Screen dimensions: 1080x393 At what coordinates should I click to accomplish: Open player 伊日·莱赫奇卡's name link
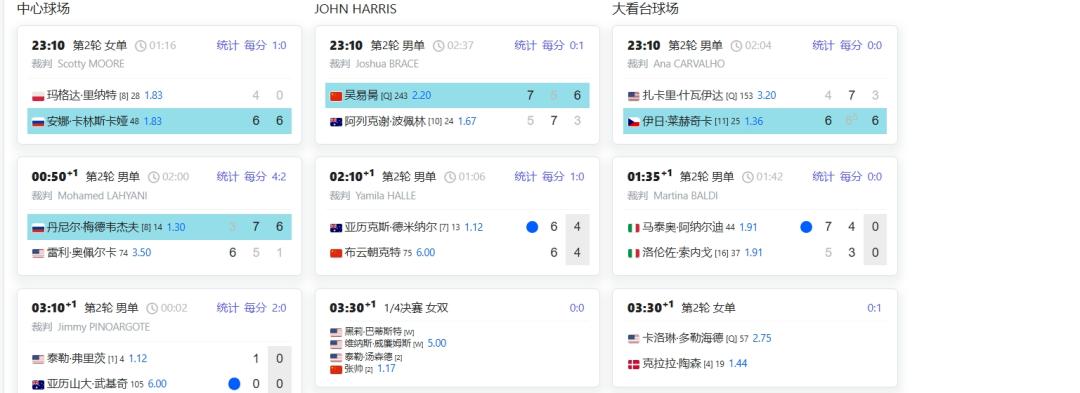coord(677,121)
